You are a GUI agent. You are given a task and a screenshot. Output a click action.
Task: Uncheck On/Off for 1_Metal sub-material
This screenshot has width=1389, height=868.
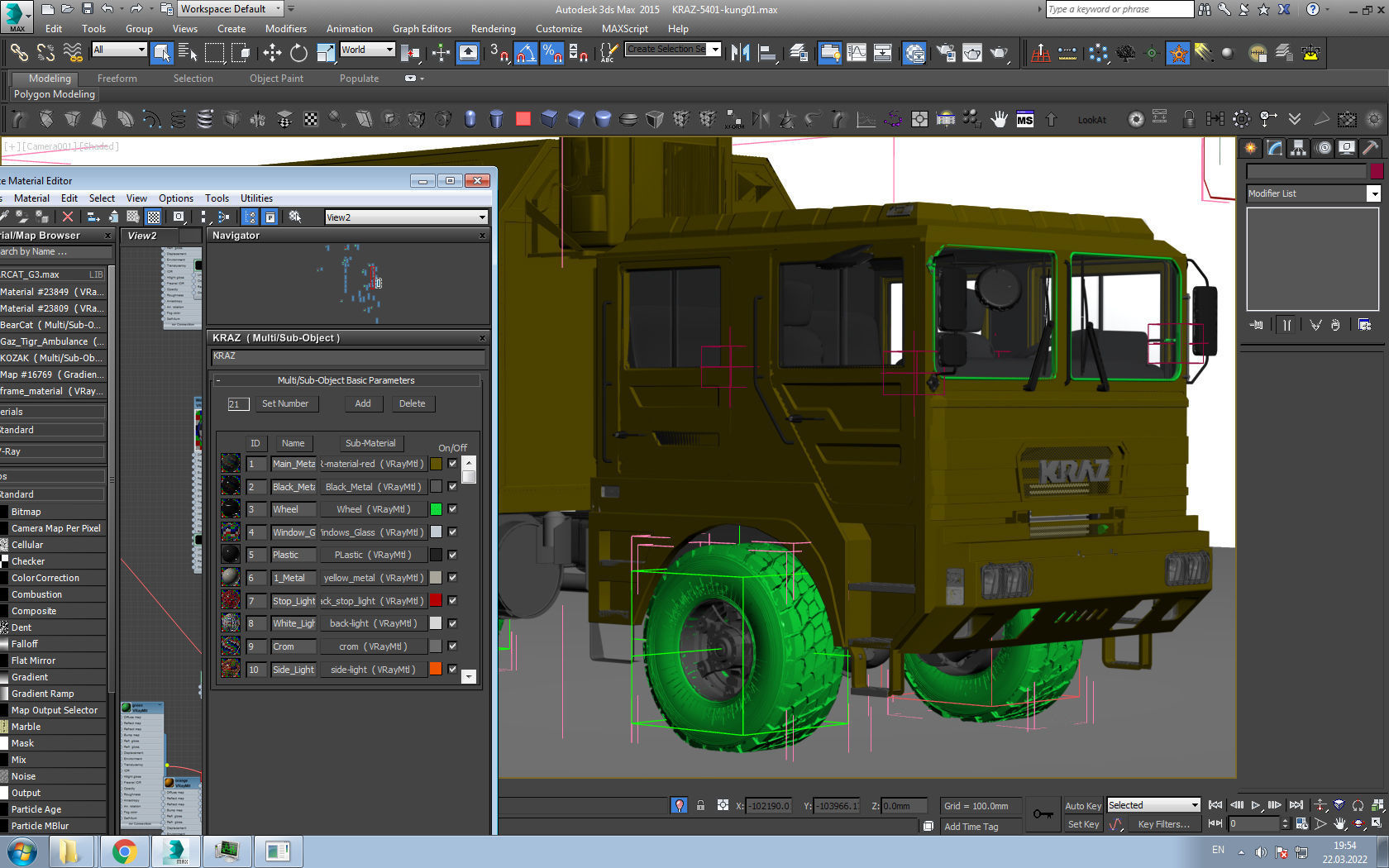tap(452, 578)
